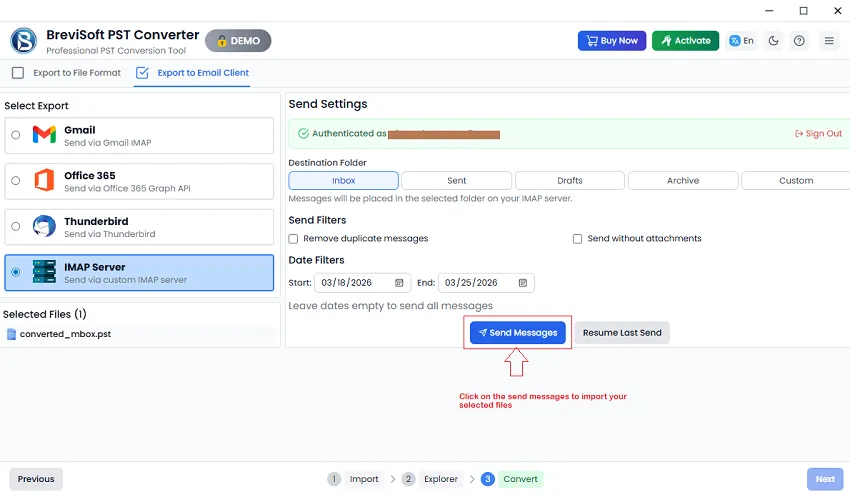Image resolution: width=850 pixels, height=497 pixels.
Task: Select the IMAP Server radio button
Action: pyautogui.click(x=16, y=272)
